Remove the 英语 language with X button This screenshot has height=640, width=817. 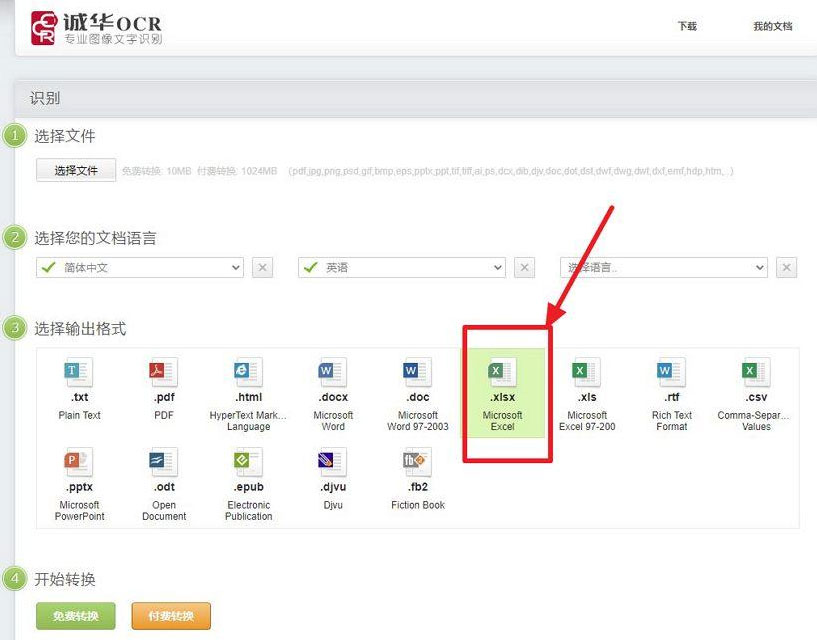pos(524,268)
